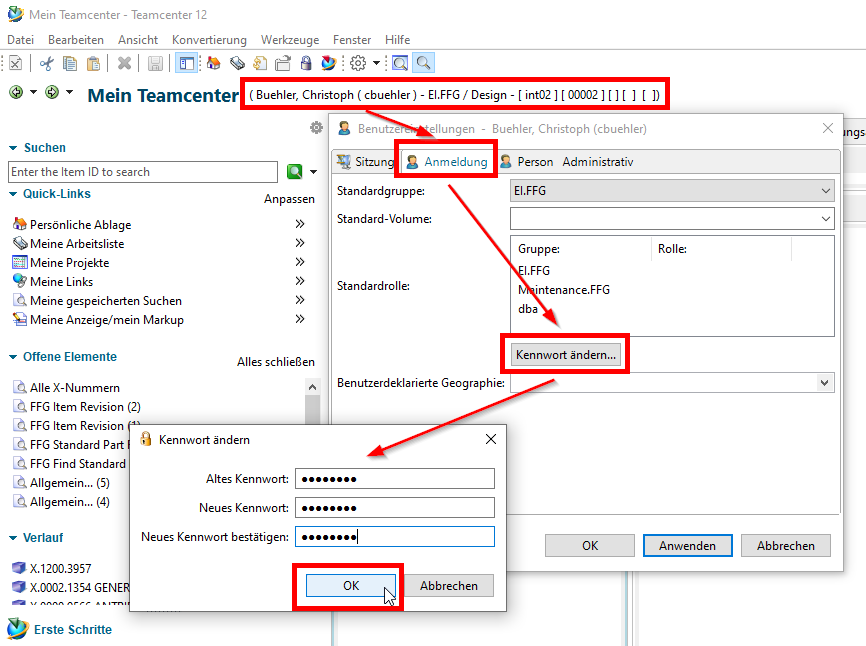Expand the Benutzerdeklarierte Geographie dropdown

tap(824, 382)
